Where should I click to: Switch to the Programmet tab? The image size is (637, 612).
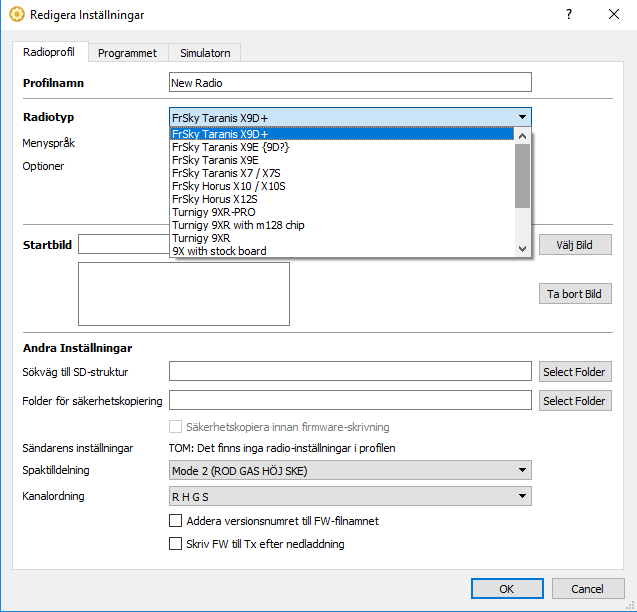click(127, 53)
